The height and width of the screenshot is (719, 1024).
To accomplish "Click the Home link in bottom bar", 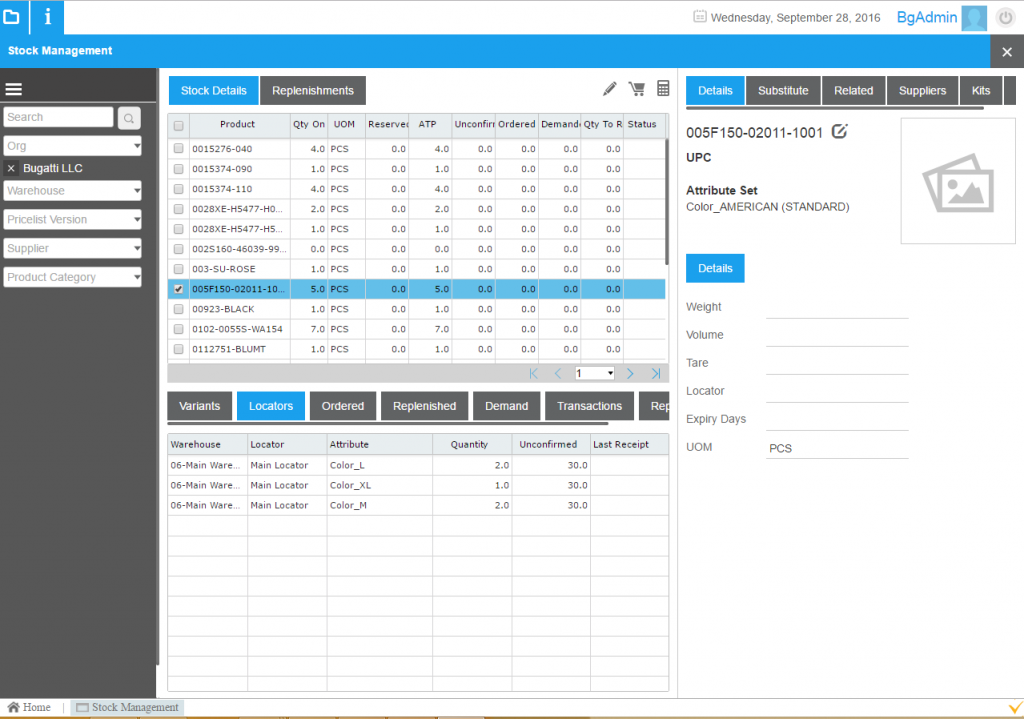I will (x=36, y=707).
